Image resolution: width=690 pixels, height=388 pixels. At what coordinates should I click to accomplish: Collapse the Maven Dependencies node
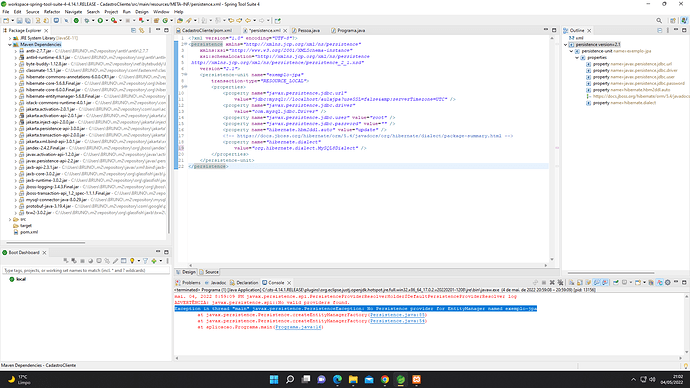click(10, 44)
